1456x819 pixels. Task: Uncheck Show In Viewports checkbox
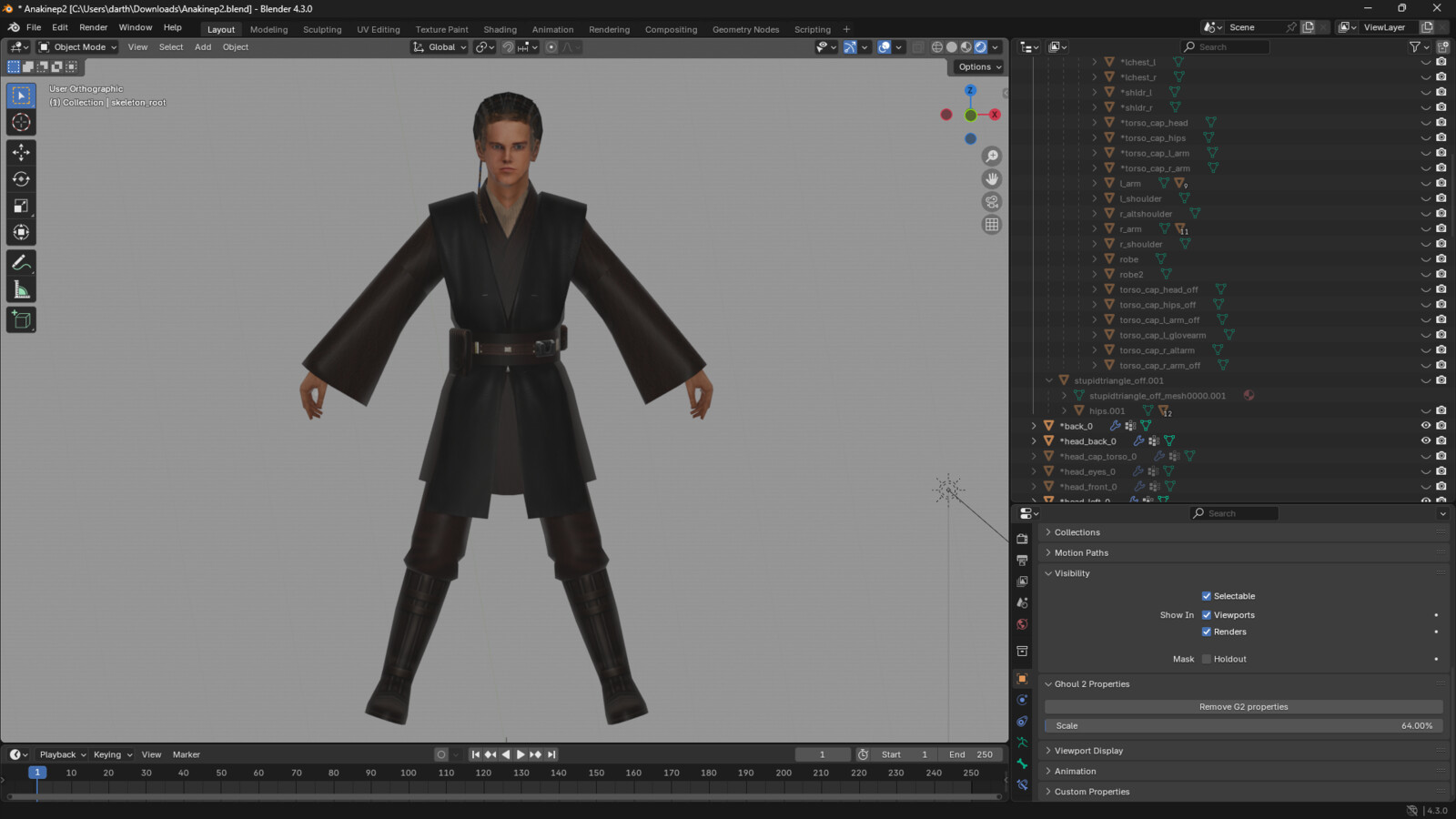pyautogui.click(x=1207, y=615)
